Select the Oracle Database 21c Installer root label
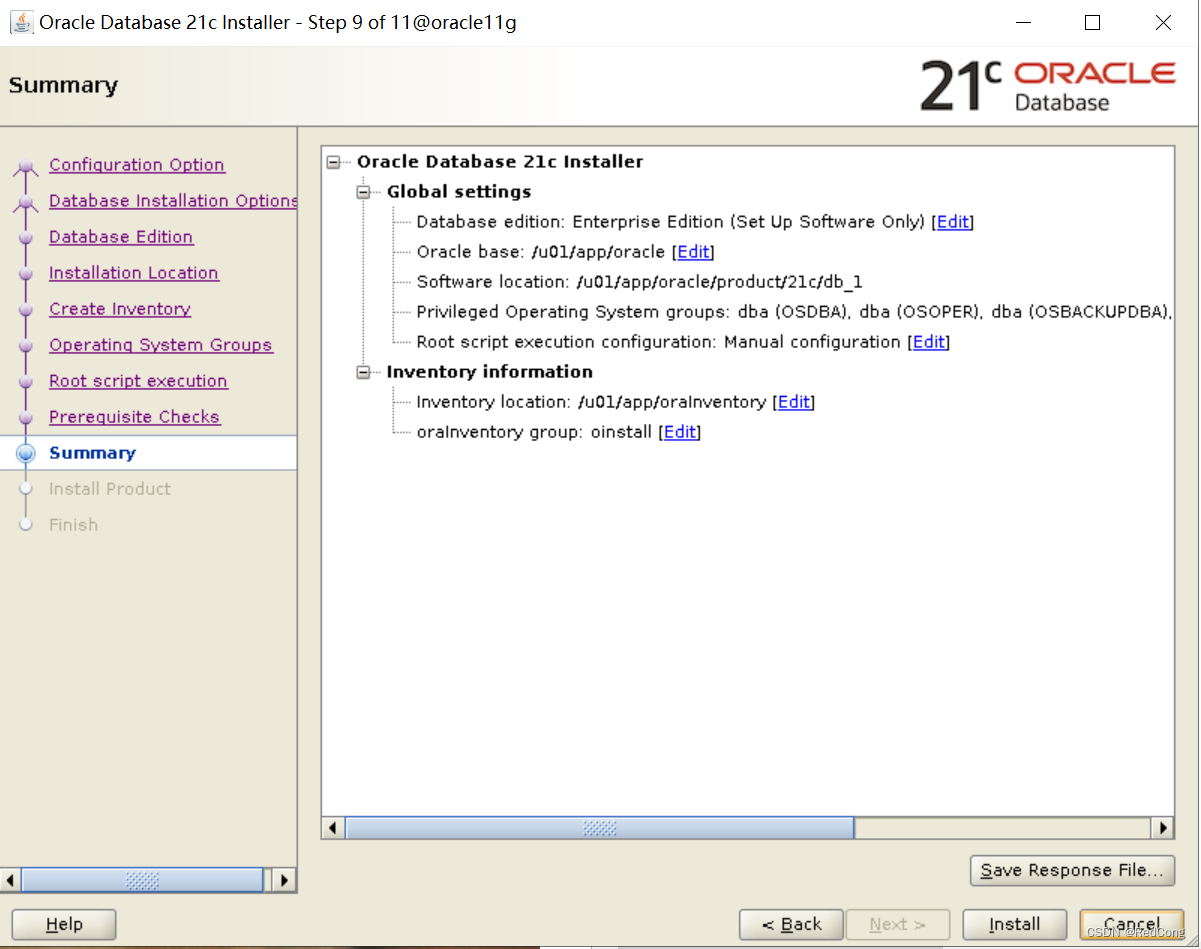Viewport: 1201px width, 949px height. tap(500, 162)
